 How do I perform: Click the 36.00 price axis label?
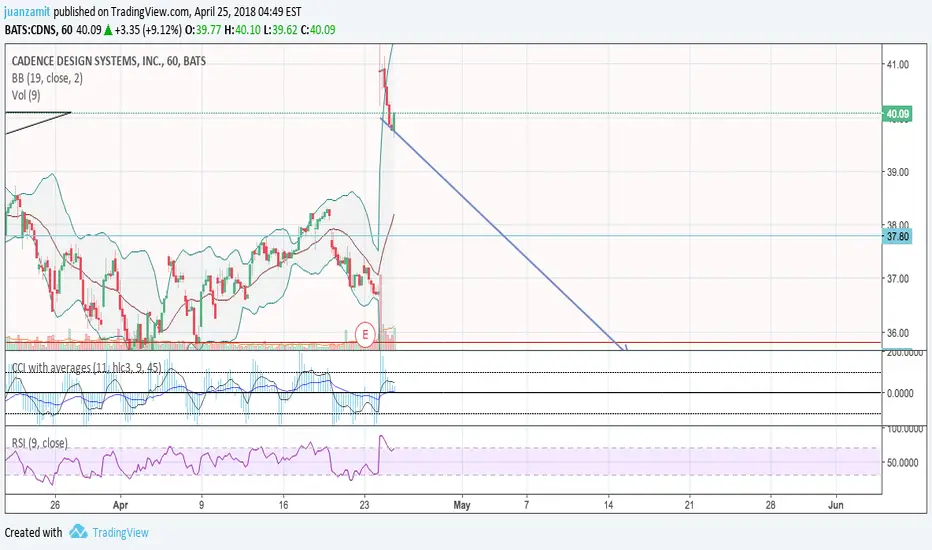pyautogui.click(x=898, y=333)
